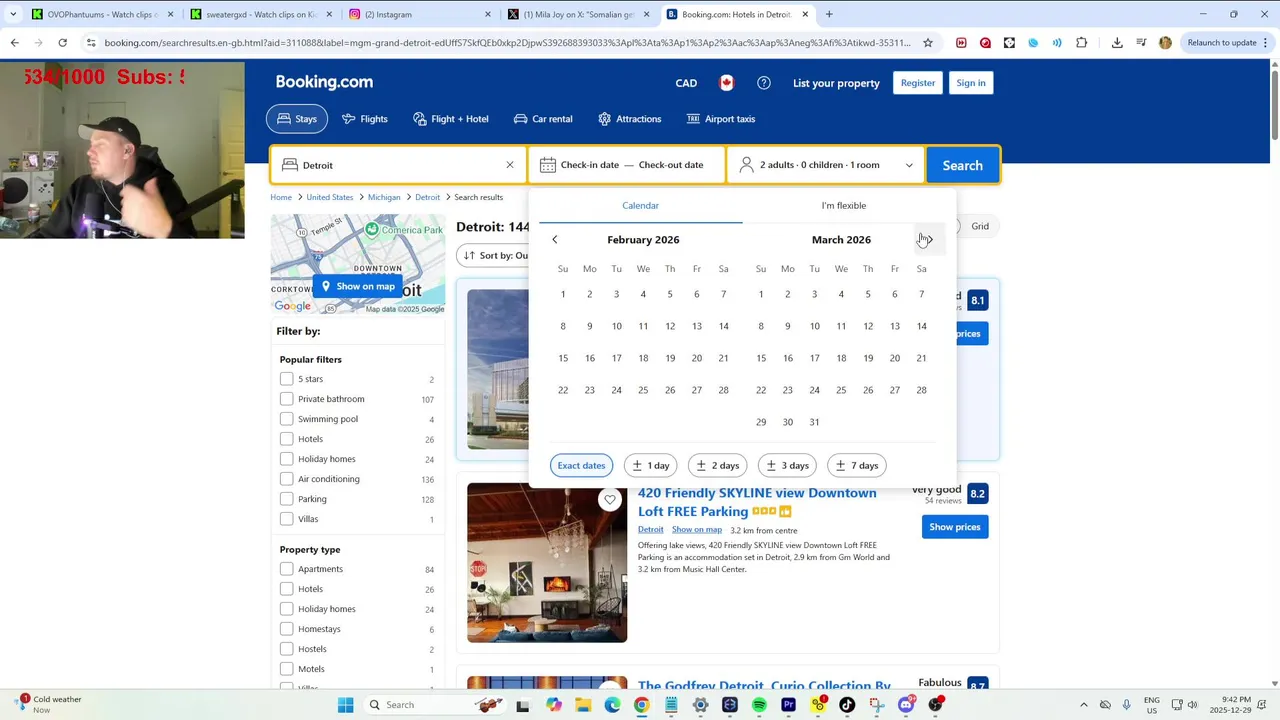Open the 420 Friendly loft photo thumbnail

pyautogui.click(x=547, y=562)
